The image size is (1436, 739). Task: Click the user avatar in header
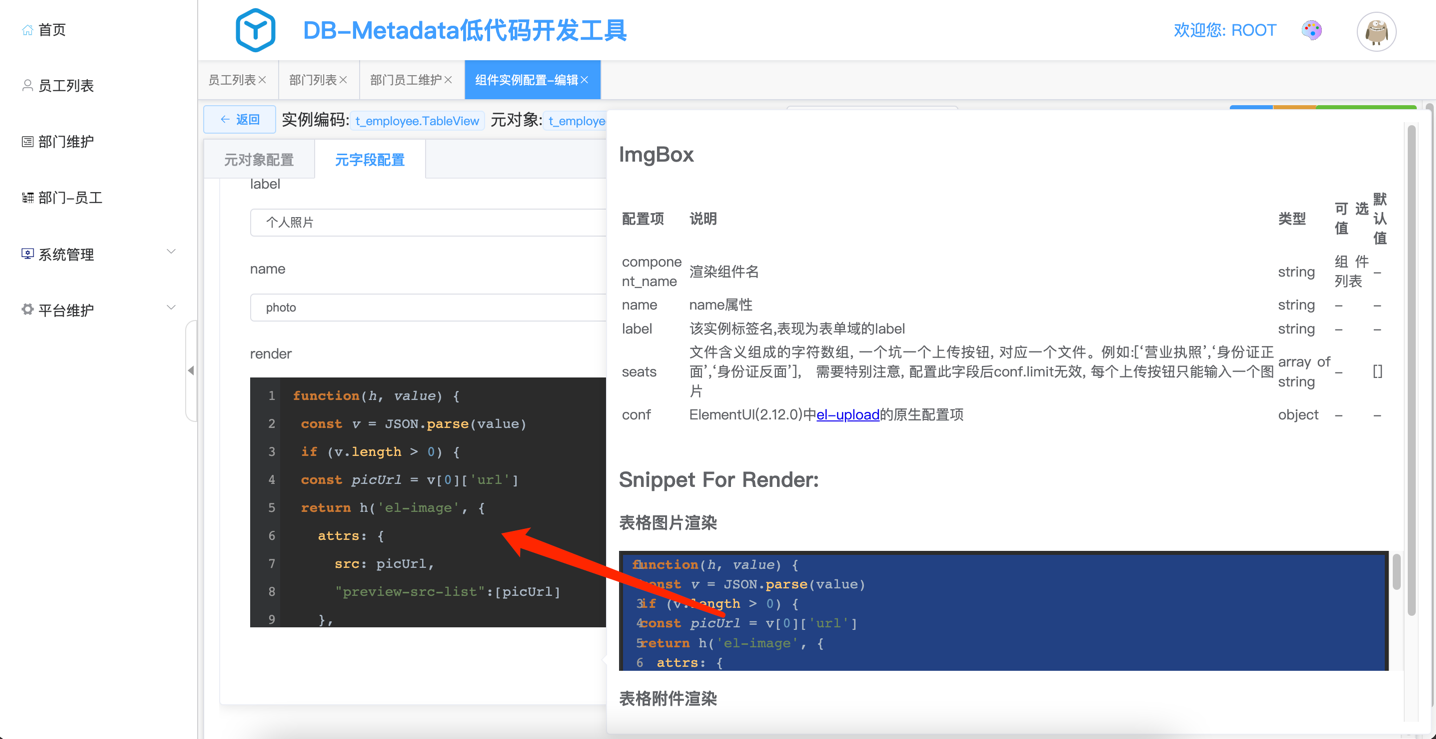(x=1376, y=32)
